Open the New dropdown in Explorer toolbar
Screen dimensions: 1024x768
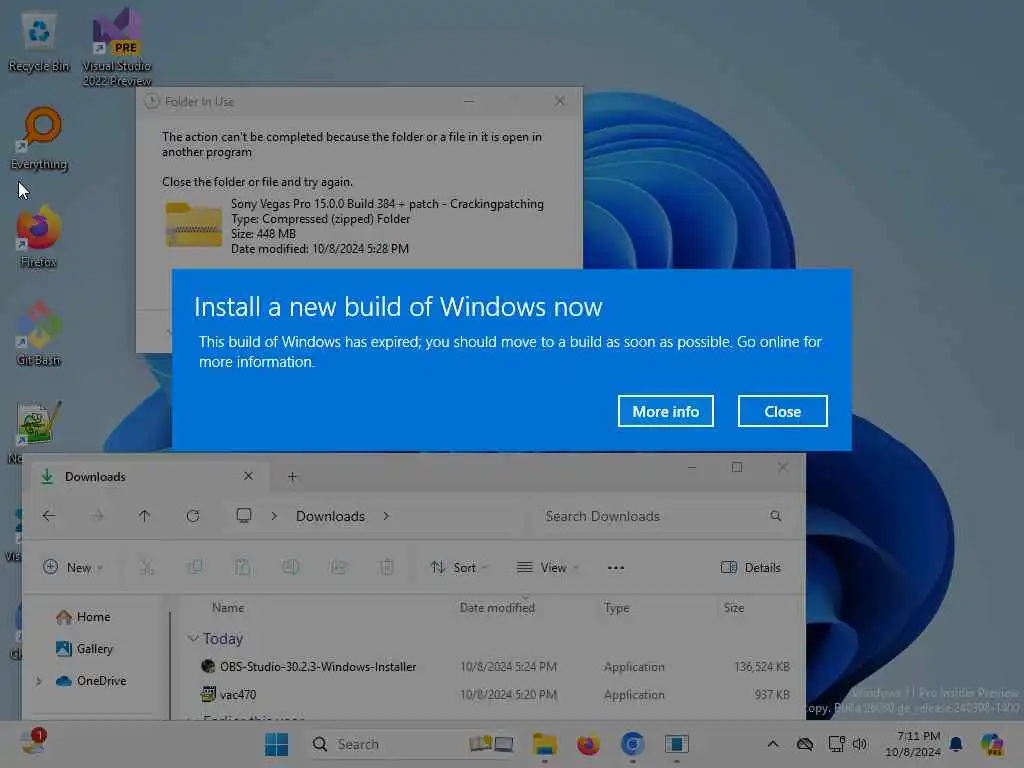(x=72, y=568)
